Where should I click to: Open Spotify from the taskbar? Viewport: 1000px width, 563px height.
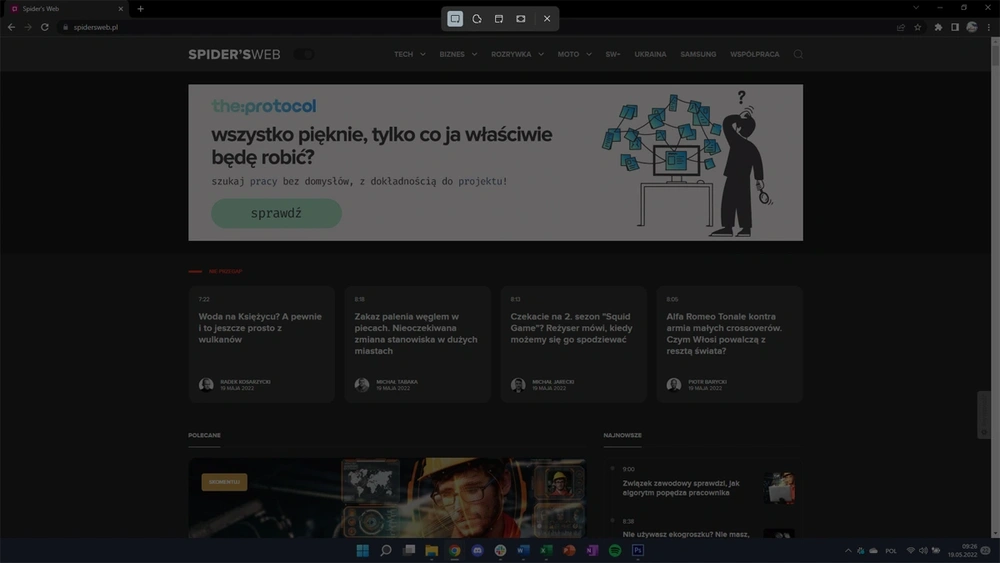pyautogui.click(x=615, y=550)
